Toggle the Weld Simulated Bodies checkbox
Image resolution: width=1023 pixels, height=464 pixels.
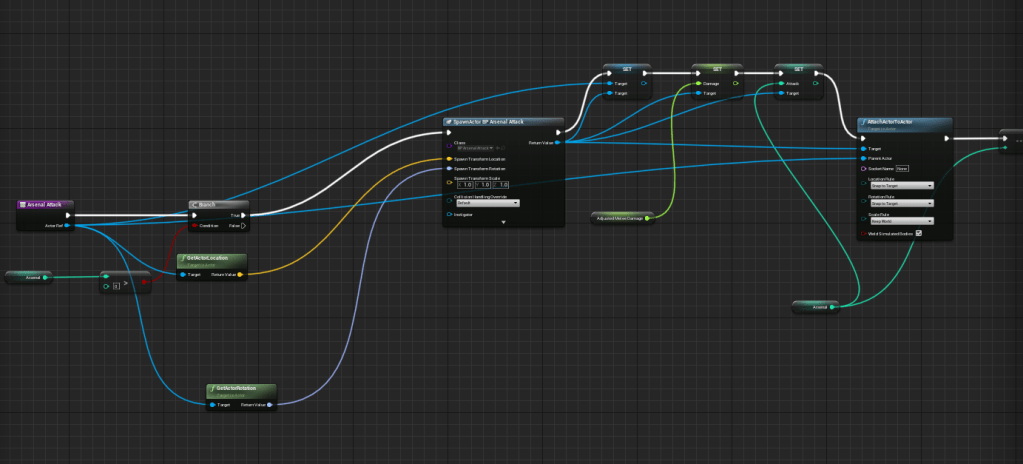918,234
